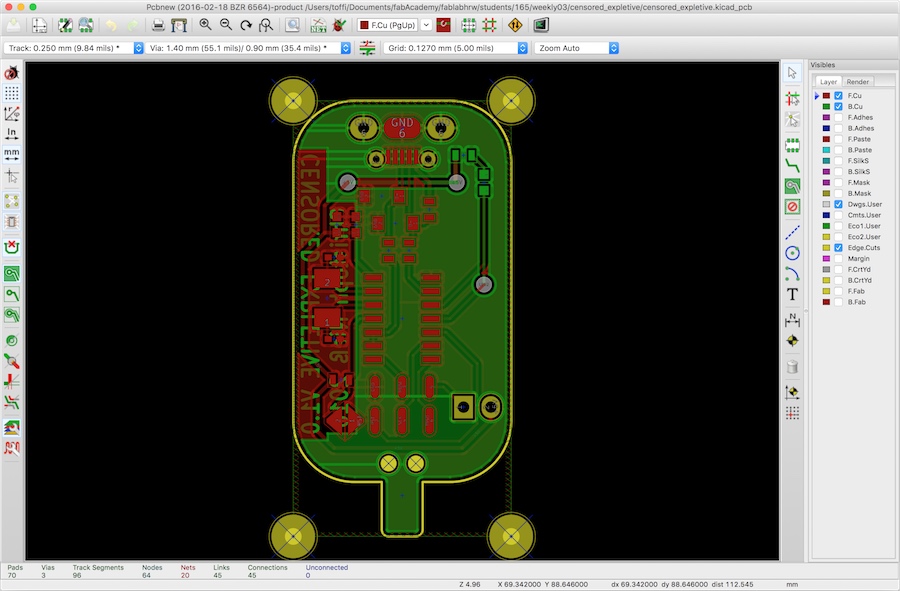
Task: Select the add keepout area tool
Action: [792, 207]
